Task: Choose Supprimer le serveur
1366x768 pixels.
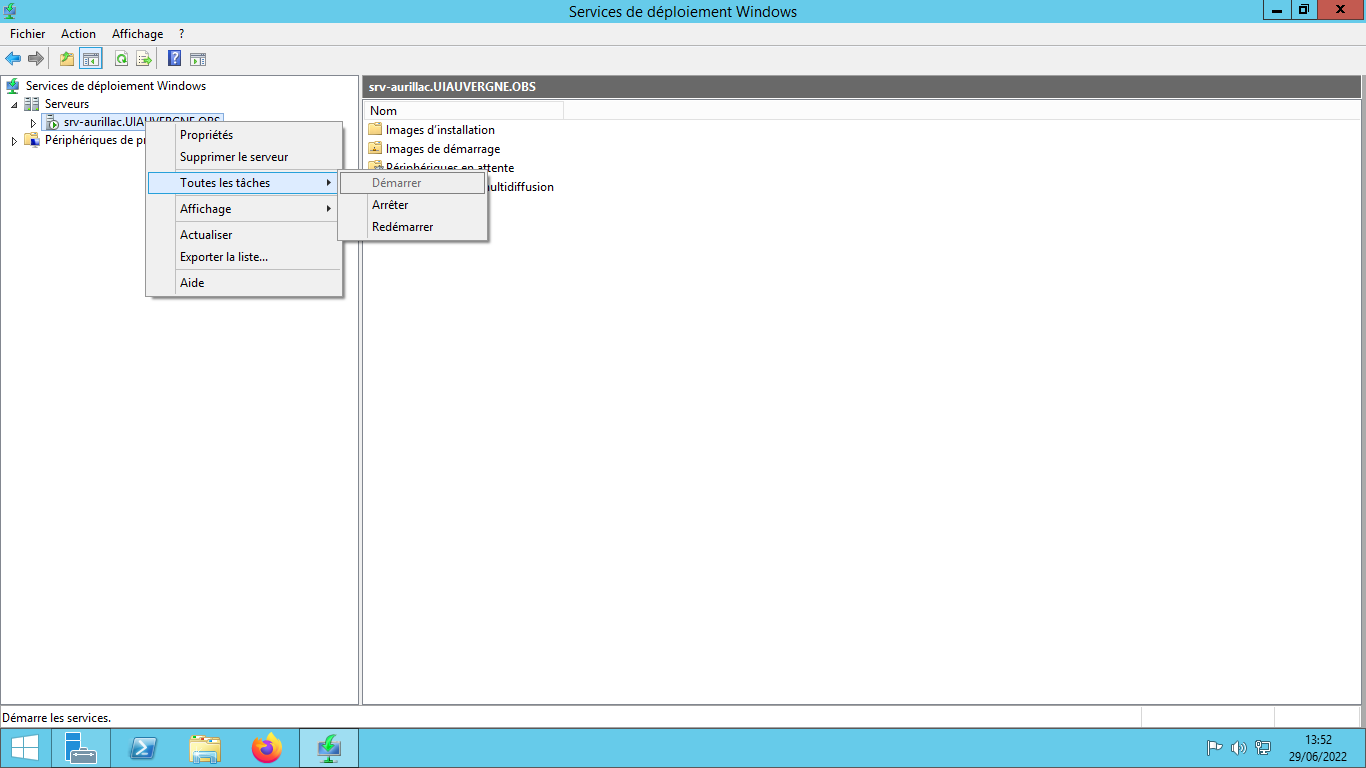Action: coord(244,157)
